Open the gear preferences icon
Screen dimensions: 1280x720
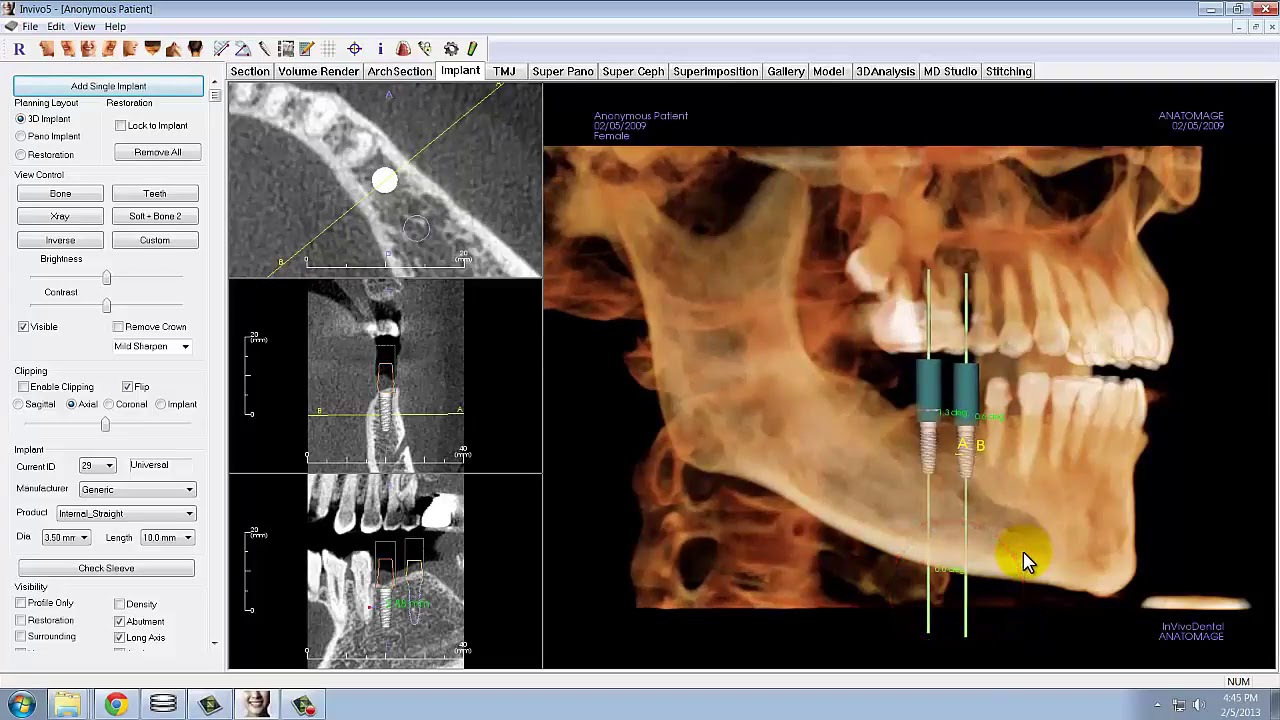coord(451,48)
